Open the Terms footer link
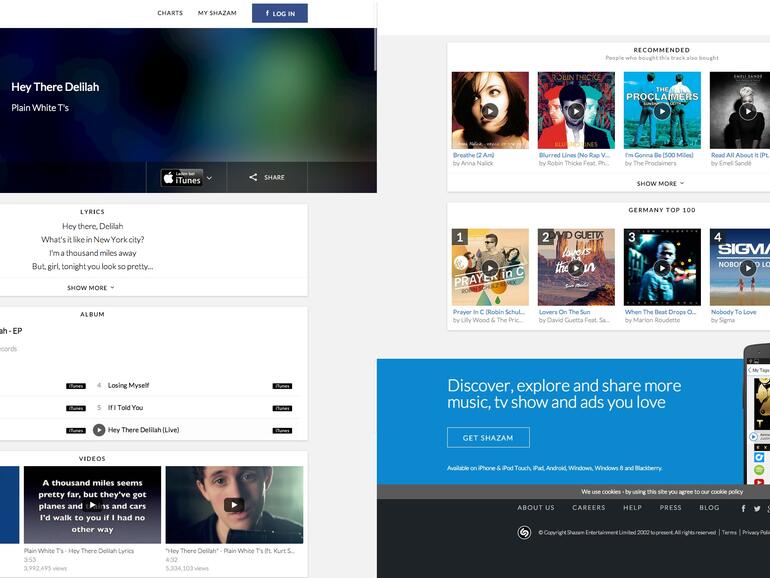Screen dimensions: 770x578 point(729,532)
